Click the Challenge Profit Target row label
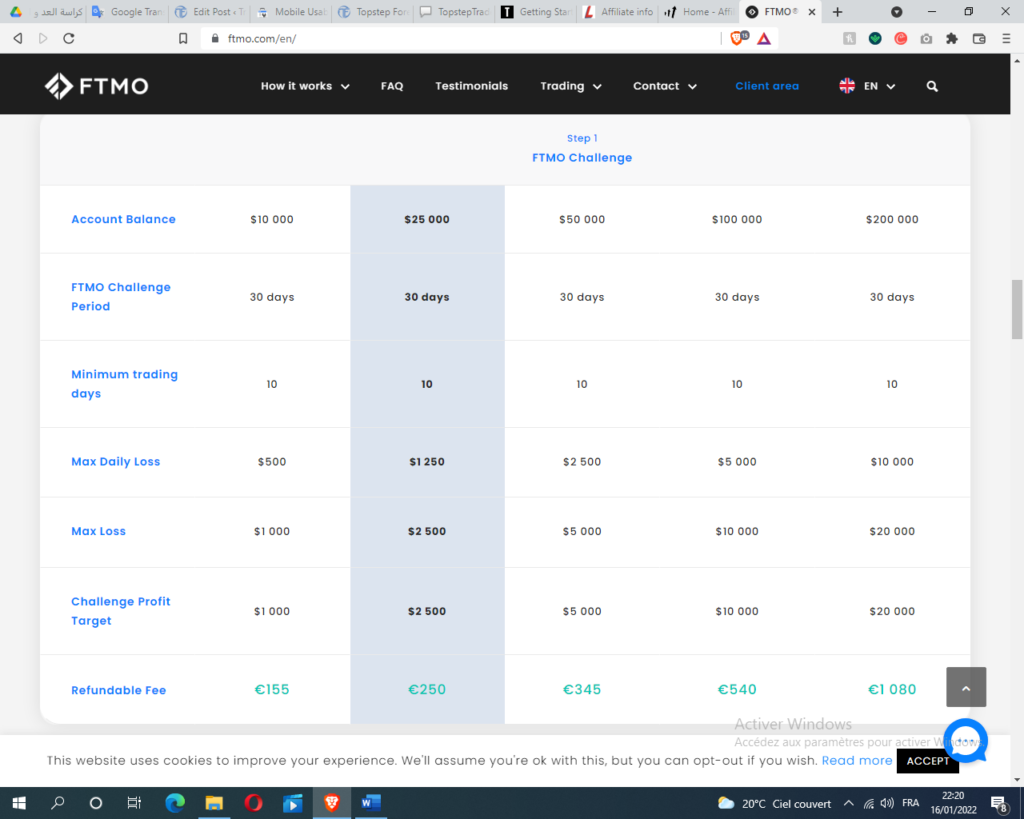This screenshot has height=819, width=1024. 121,611
